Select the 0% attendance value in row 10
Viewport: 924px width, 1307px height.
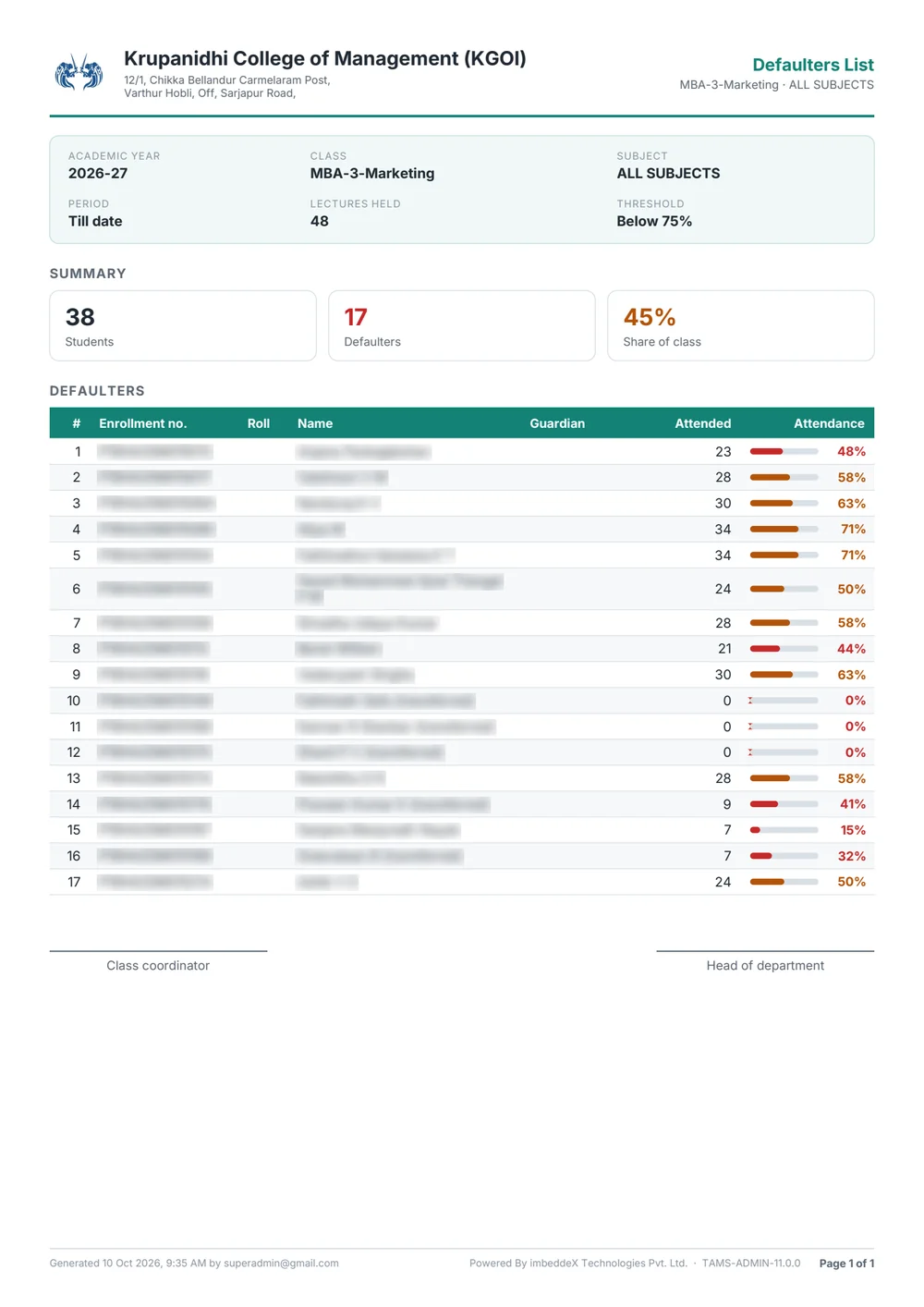[x=856, y=701]
